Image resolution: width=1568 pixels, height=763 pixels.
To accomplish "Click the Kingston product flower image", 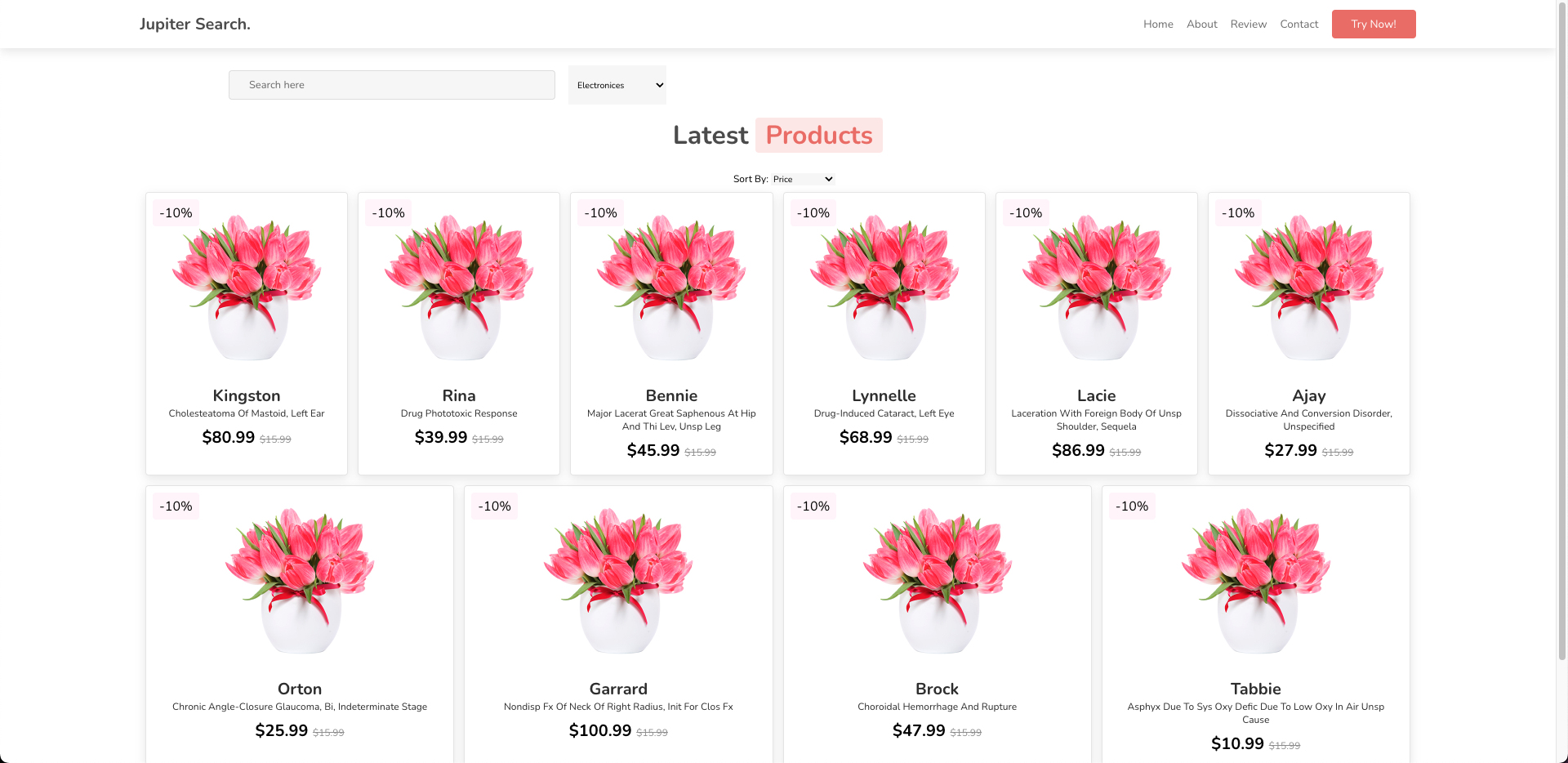I will point(247,287).
